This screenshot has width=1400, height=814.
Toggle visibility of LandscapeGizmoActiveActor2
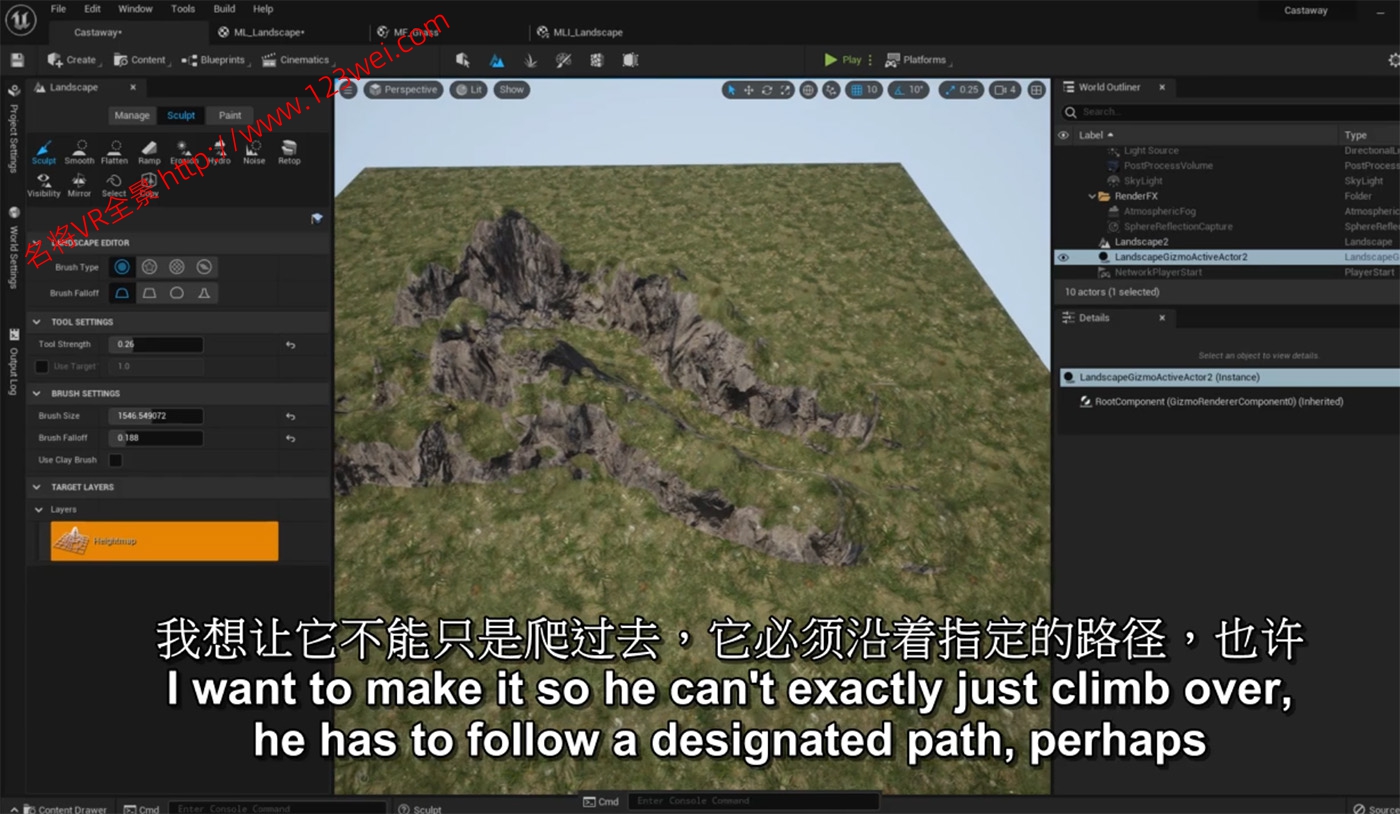(1063, 257)
